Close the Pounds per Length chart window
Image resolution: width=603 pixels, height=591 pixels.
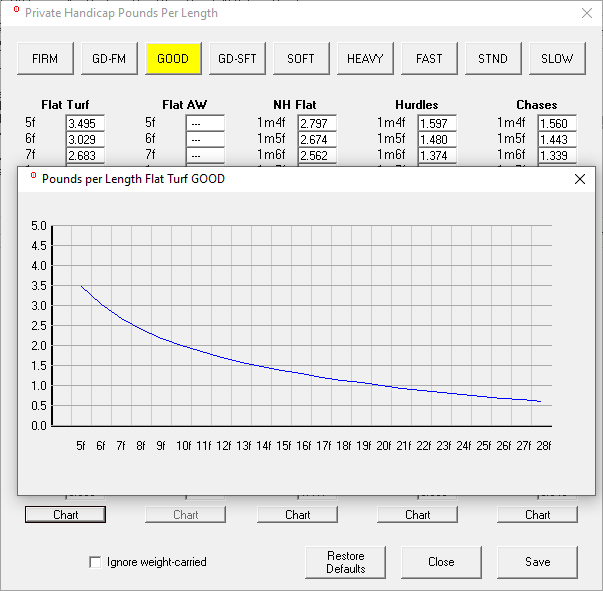pos(580,179)
